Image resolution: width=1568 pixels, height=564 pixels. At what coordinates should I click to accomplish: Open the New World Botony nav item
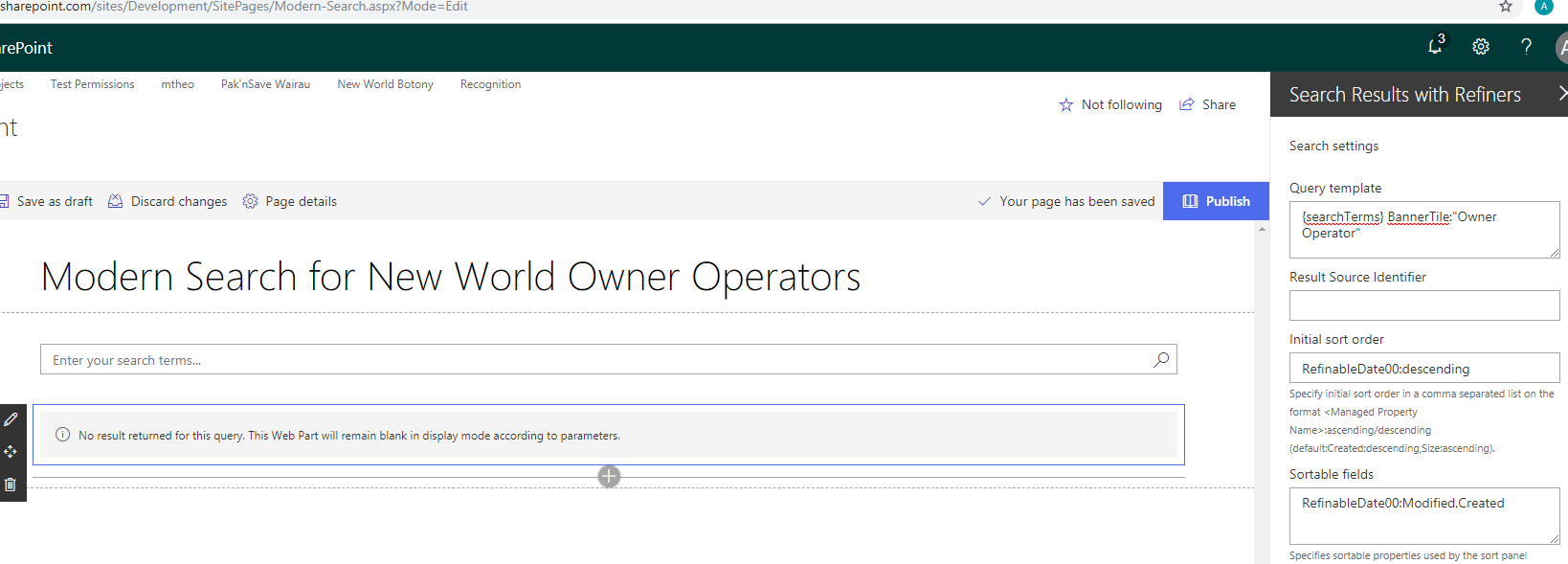(385, 84)
